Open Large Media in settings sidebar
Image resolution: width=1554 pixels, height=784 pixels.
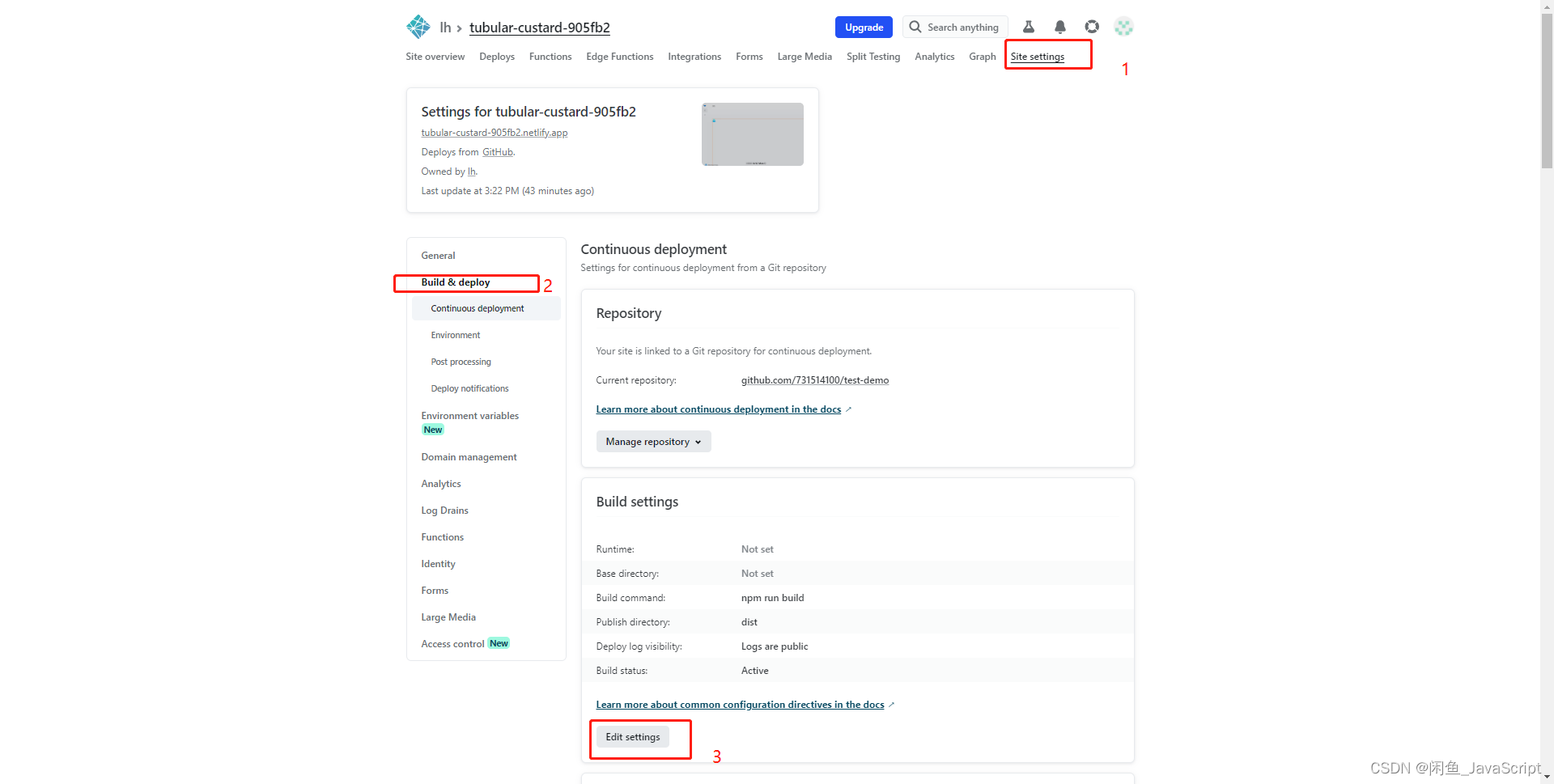tap(448, 617)
